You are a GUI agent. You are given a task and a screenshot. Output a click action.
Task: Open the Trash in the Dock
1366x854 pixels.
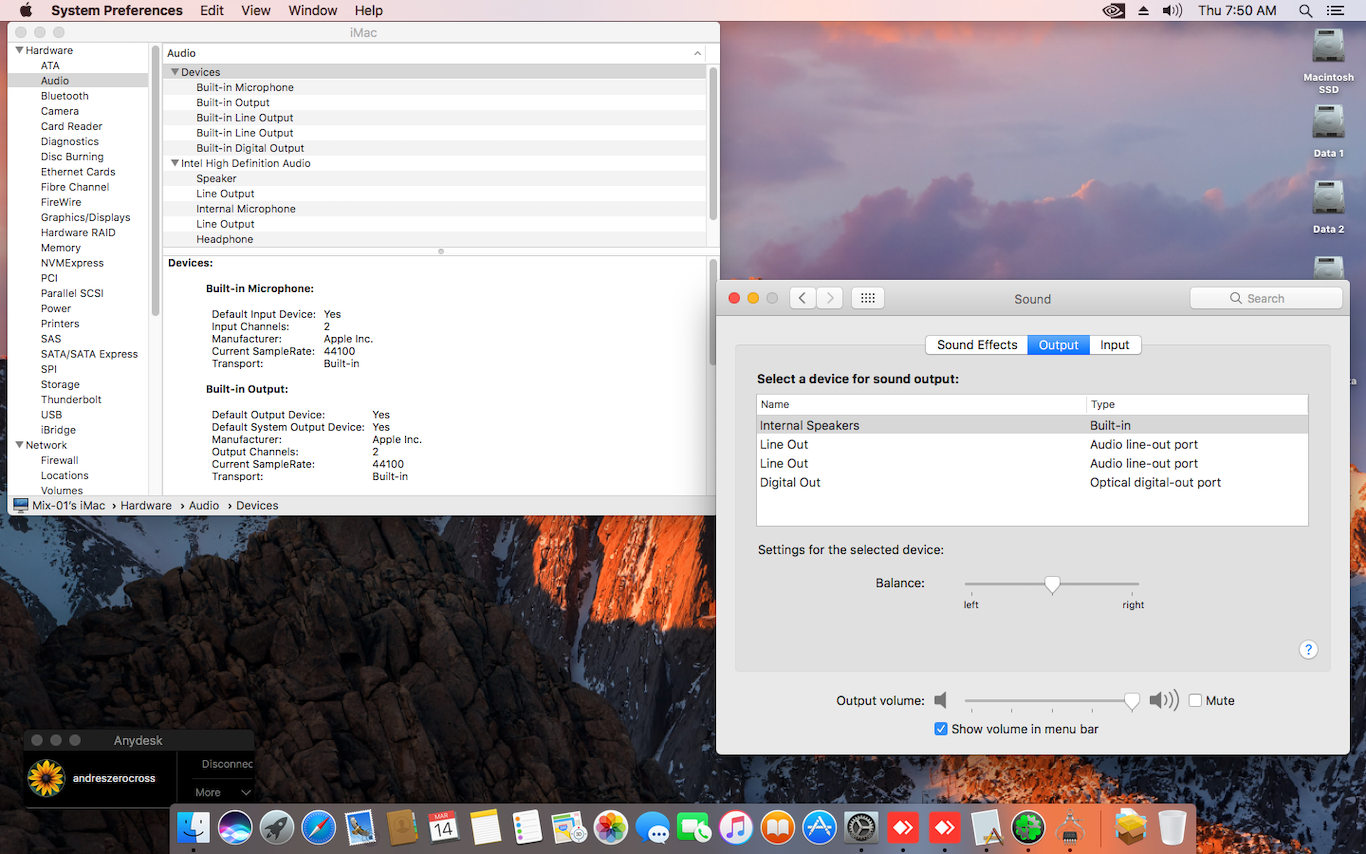[1172, 827]
